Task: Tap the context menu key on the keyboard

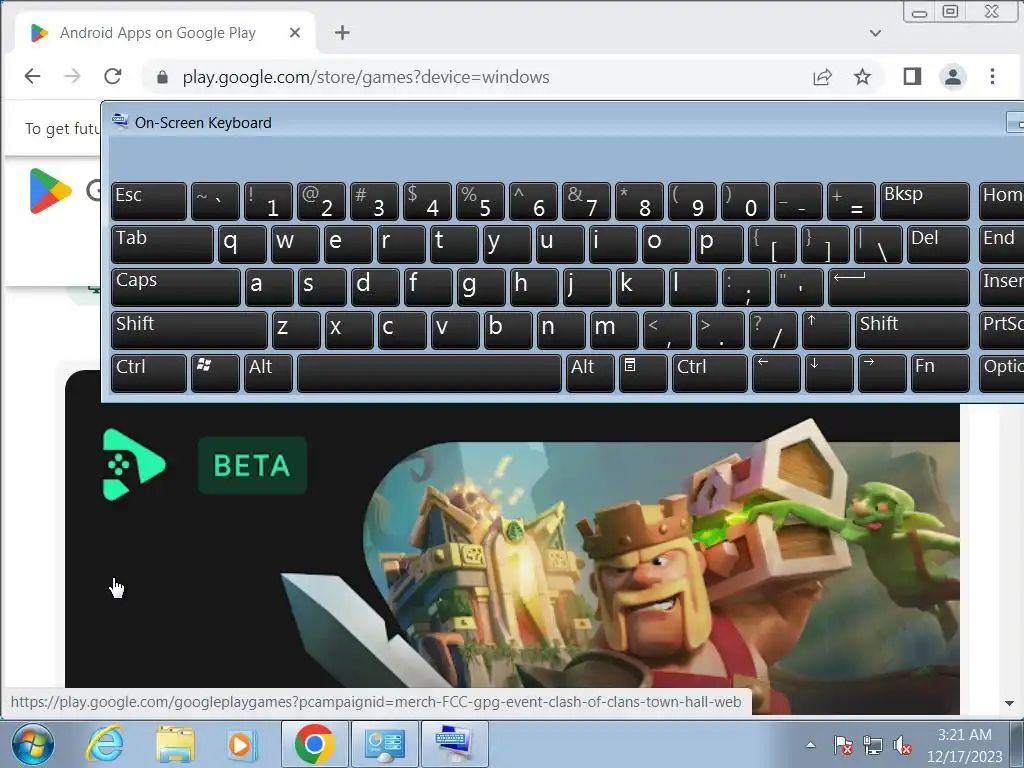Action: point(643,374)
